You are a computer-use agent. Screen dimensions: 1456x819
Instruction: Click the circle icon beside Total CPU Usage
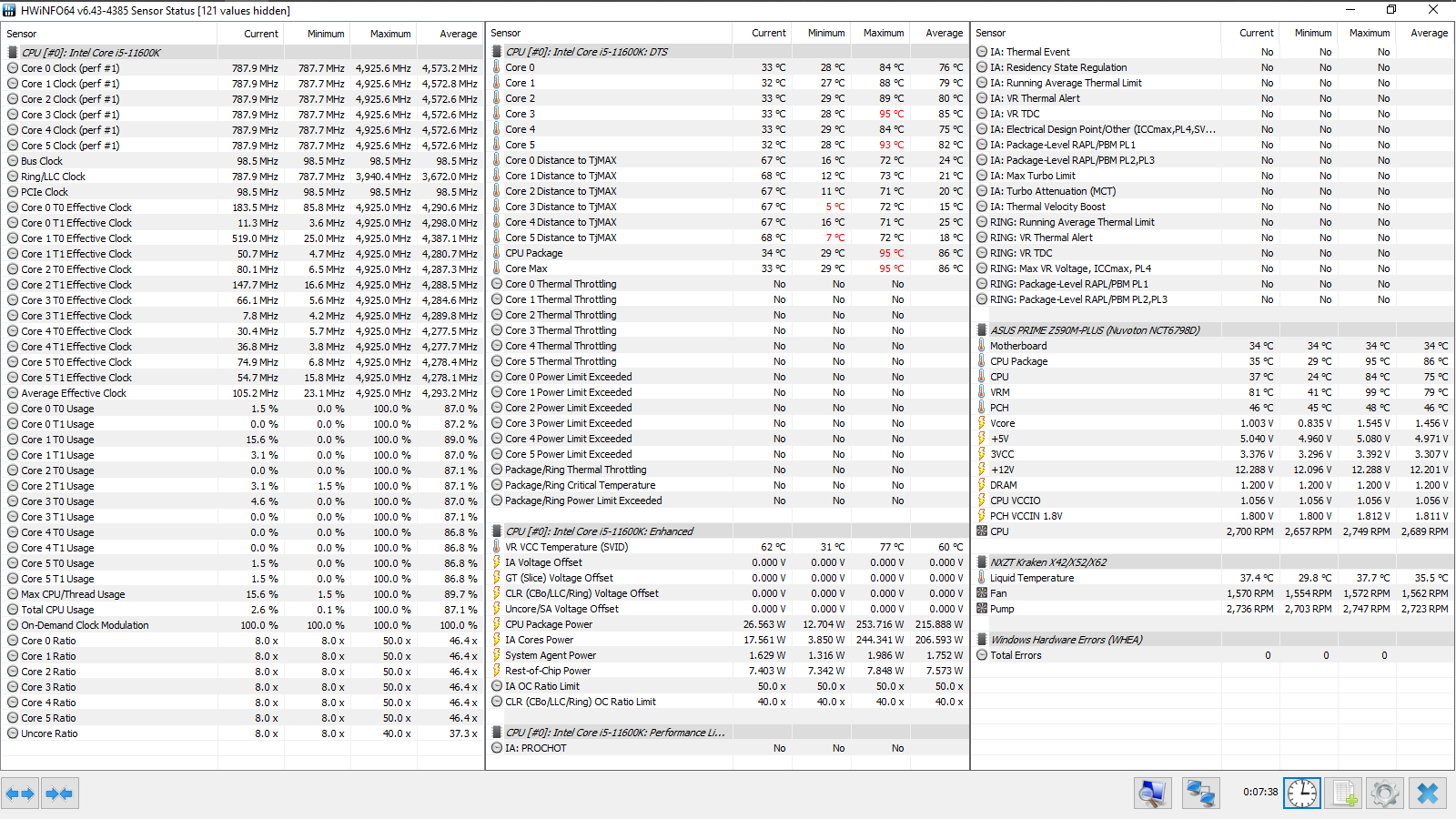[x=13, y=610]
